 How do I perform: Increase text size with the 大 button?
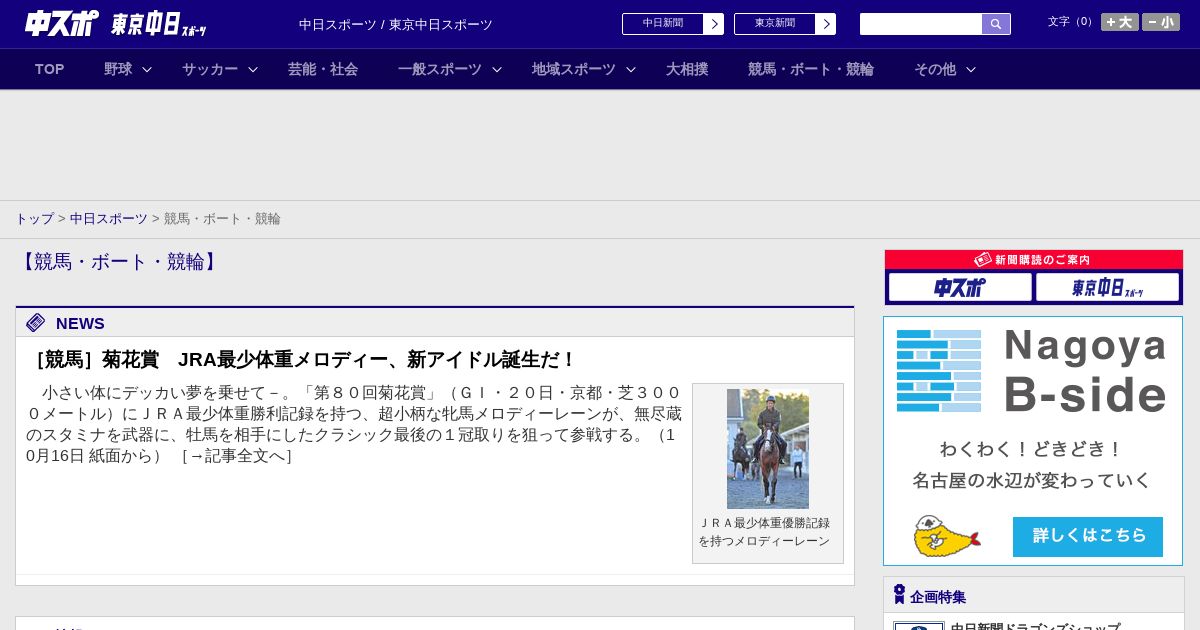click(x=1120, y=22)
